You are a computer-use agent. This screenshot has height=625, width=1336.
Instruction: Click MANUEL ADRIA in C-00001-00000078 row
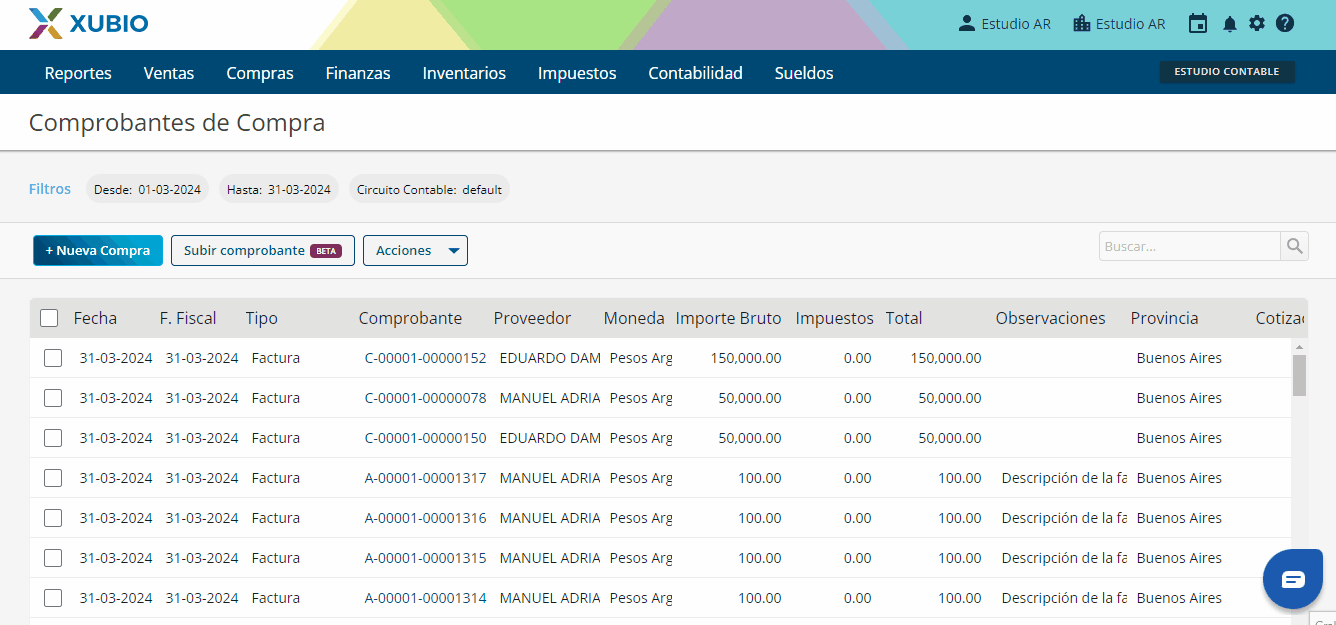pos(550,398)
